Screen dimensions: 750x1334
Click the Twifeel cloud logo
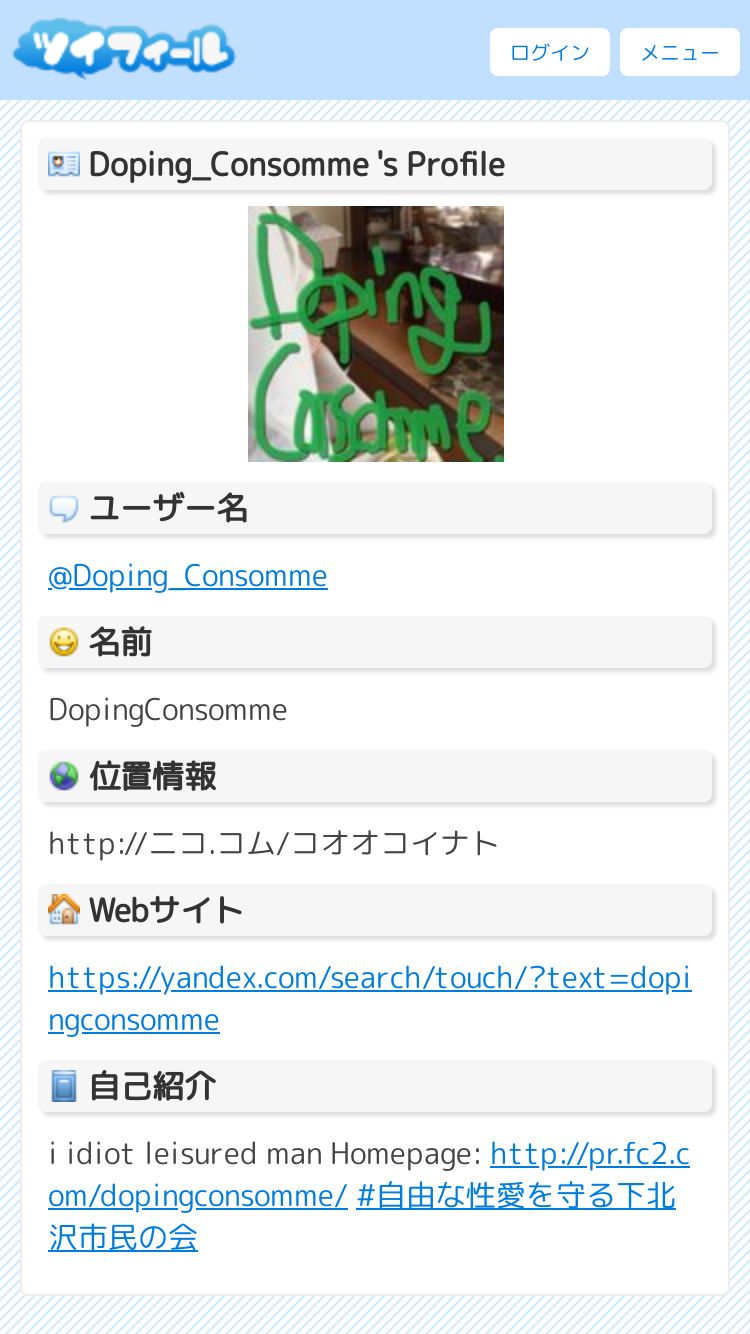[x=124, y=50]
